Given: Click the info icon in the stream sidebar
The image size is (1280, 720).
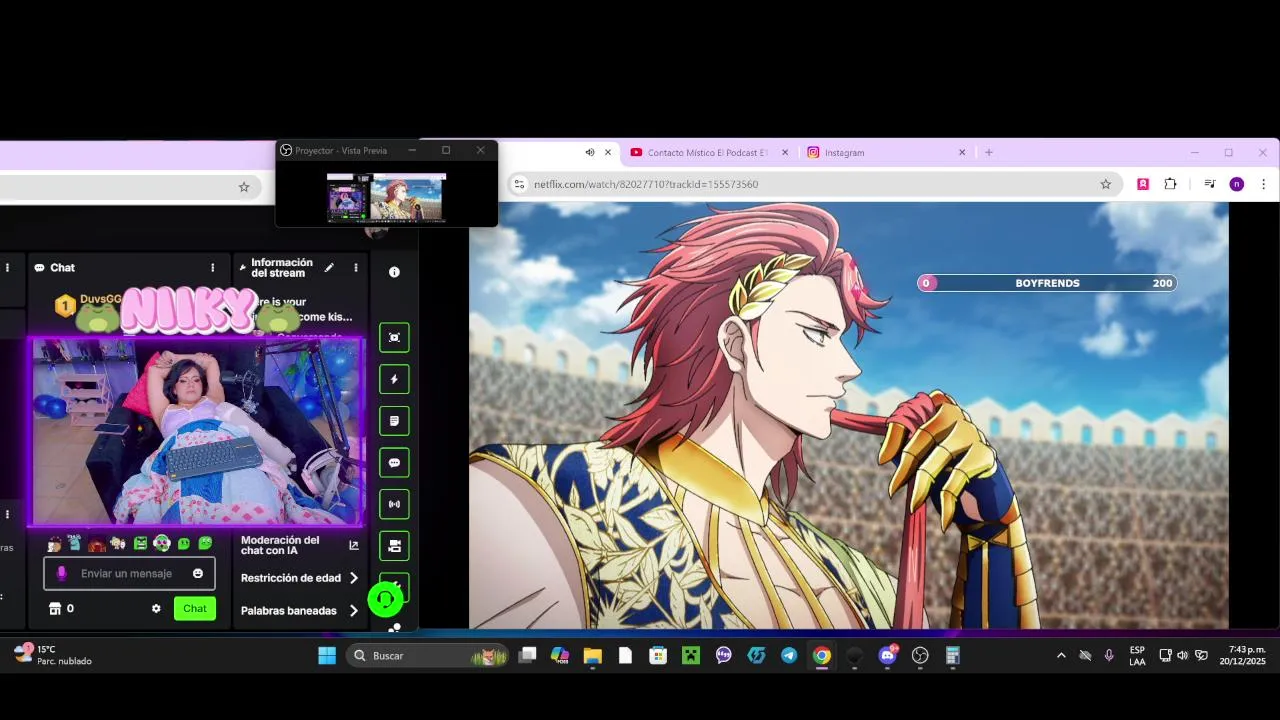Looking at the screenshot, I should tap(394, 272).
